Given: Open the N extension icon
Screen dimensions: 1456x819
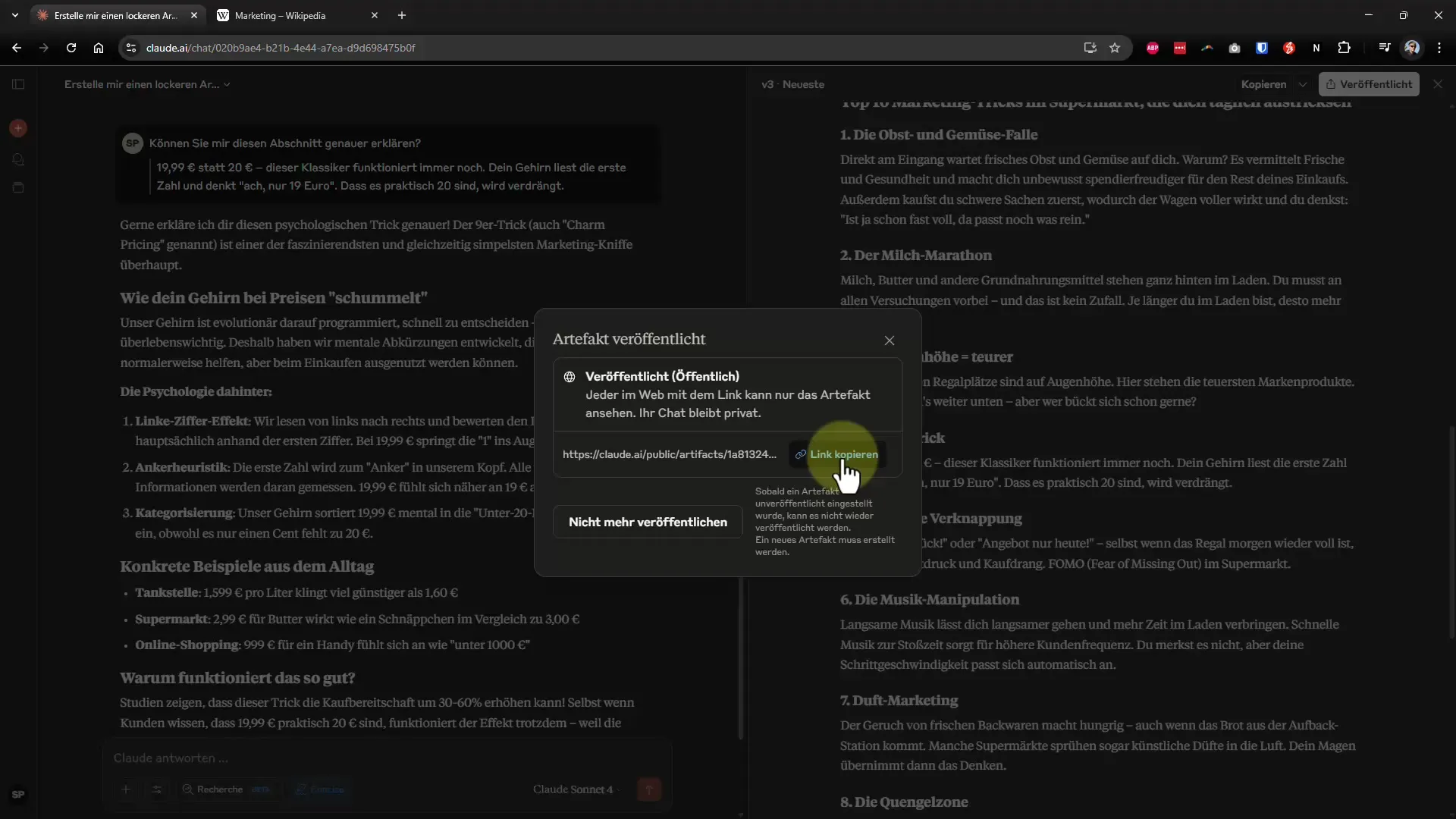Looking at the screenshot, I should tap(1316, 48).
